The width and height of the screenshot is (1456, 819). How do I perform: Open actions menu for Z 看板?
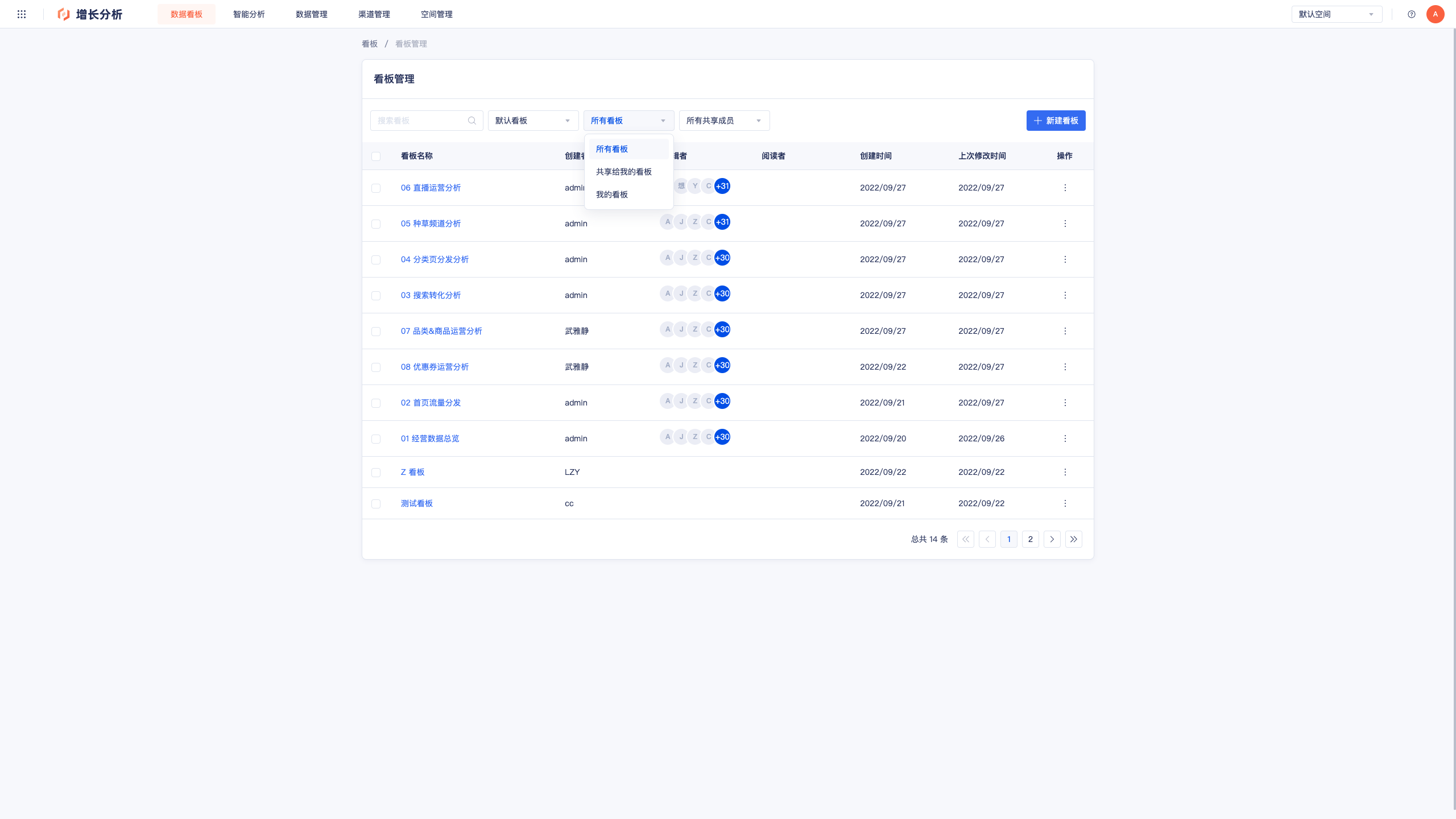click(x=1065, y=472)
